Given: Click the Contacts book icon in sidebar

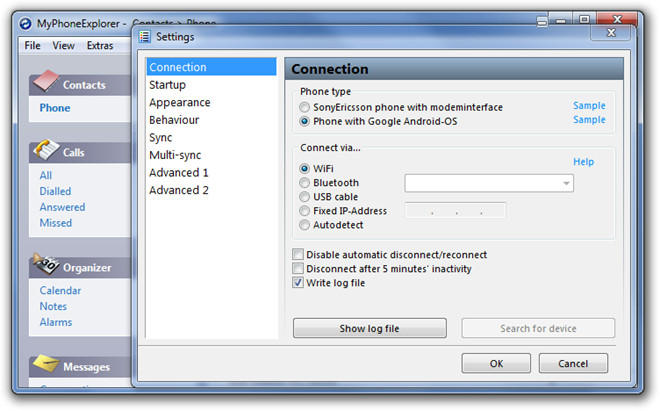Looking at the screenshot, I should point(46,81).
